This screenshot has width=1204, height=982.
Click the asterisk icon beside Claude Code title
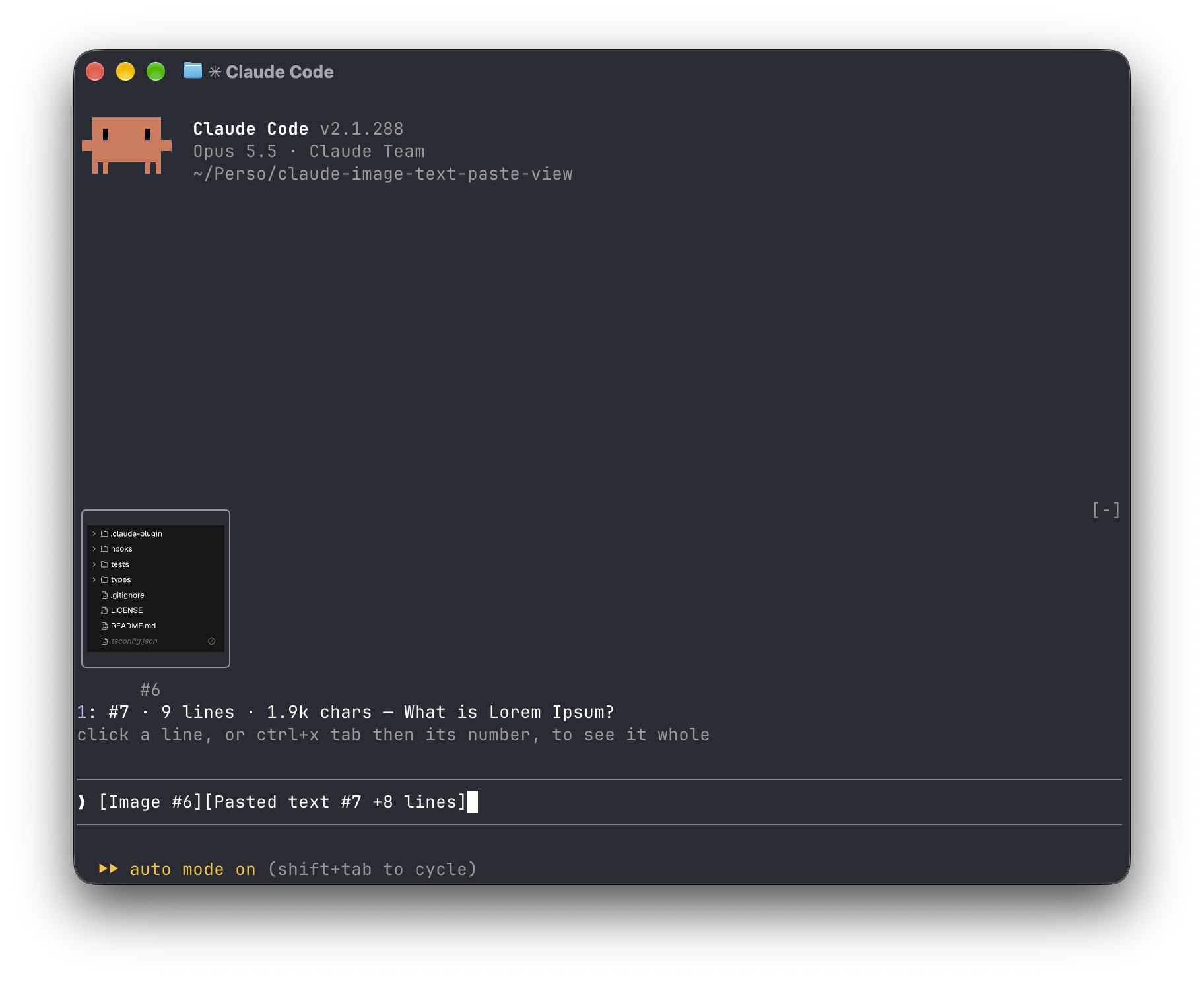[x=215, y=71]
